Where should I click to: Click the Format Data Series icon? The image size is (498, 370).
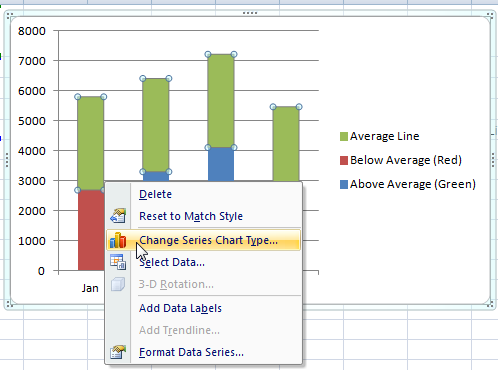tap(118, 352)
